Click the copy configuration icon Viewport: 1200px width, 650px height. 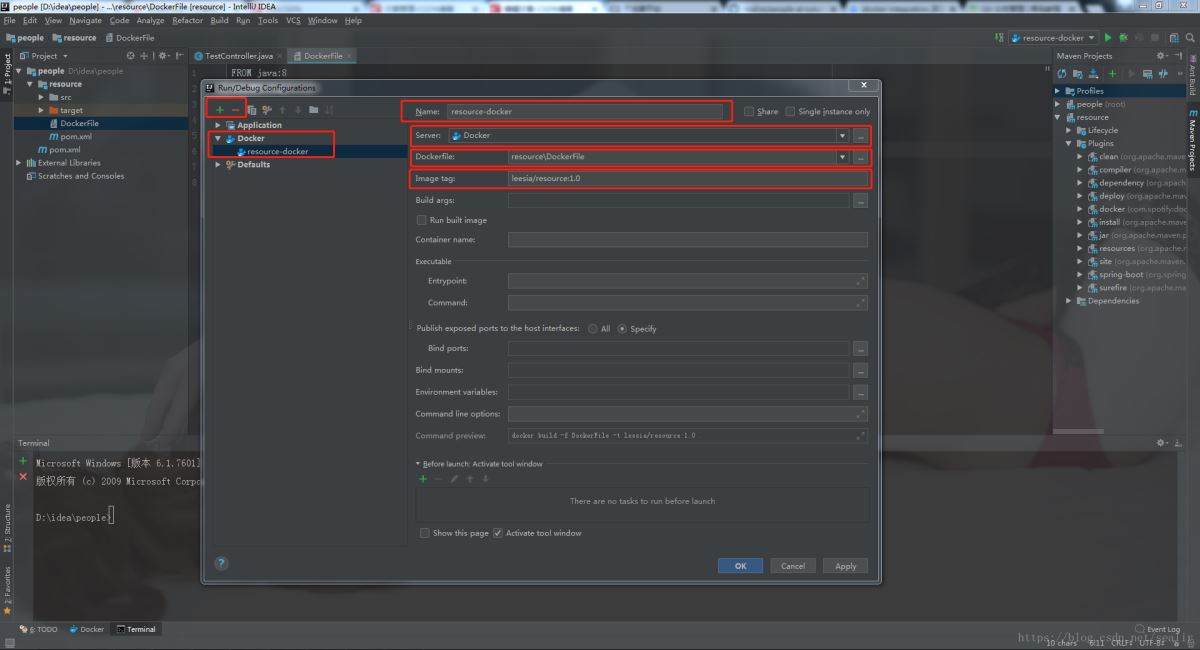tap(252, 110)
